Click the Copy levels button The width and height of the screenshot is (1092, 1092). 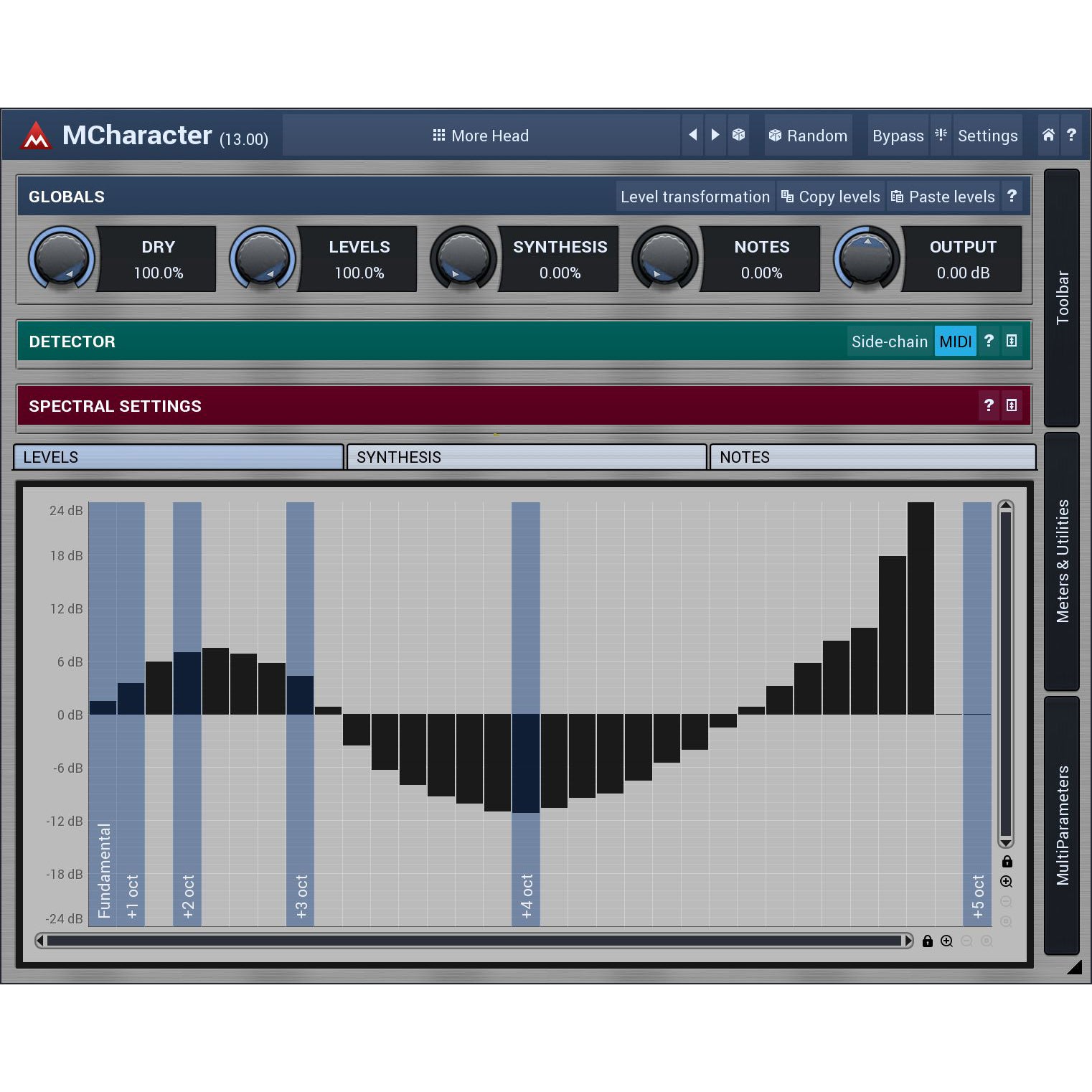[x=830, y=197]
